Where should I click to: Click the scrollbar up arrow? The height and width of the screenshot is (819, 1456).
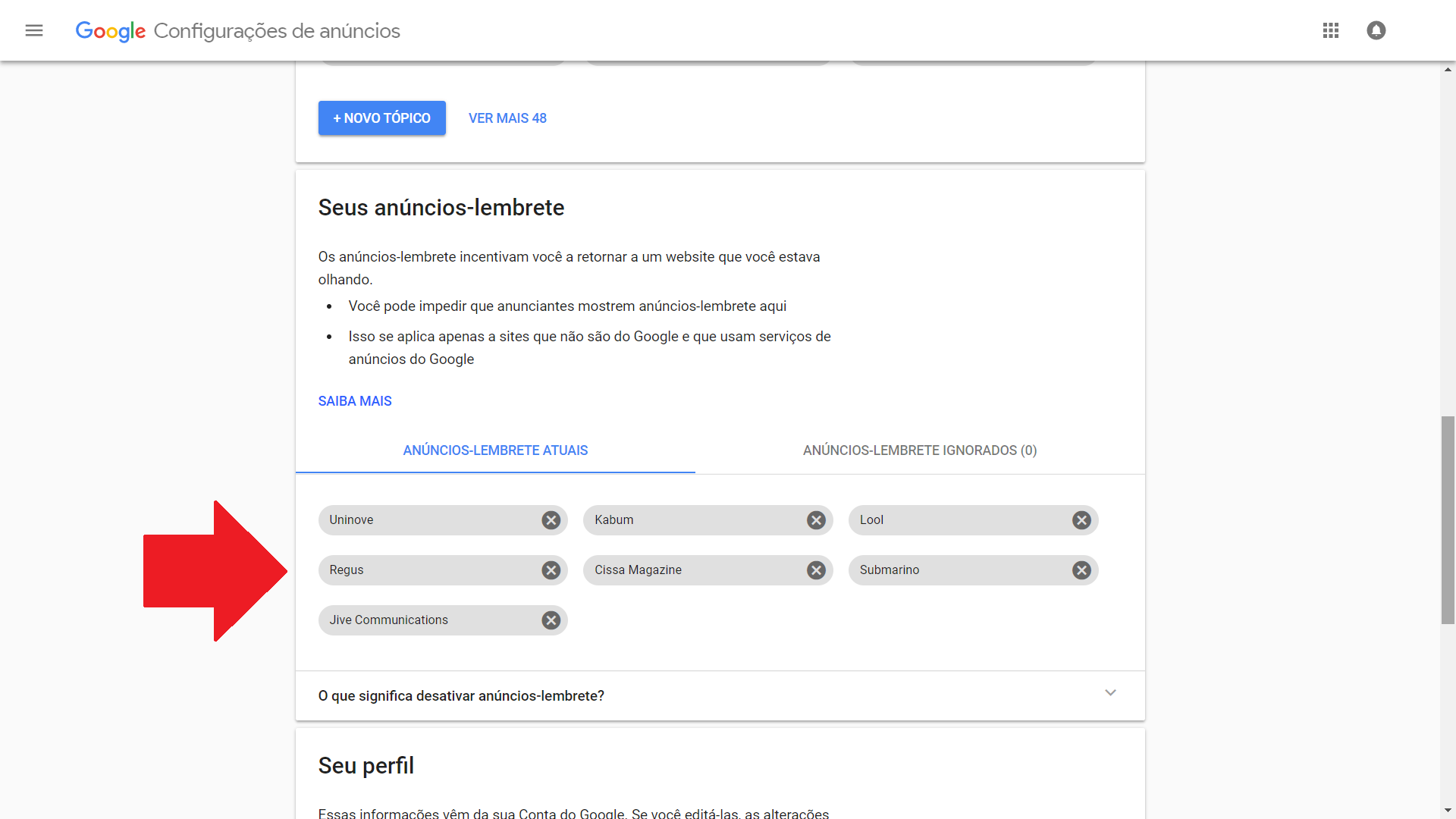1448,69
